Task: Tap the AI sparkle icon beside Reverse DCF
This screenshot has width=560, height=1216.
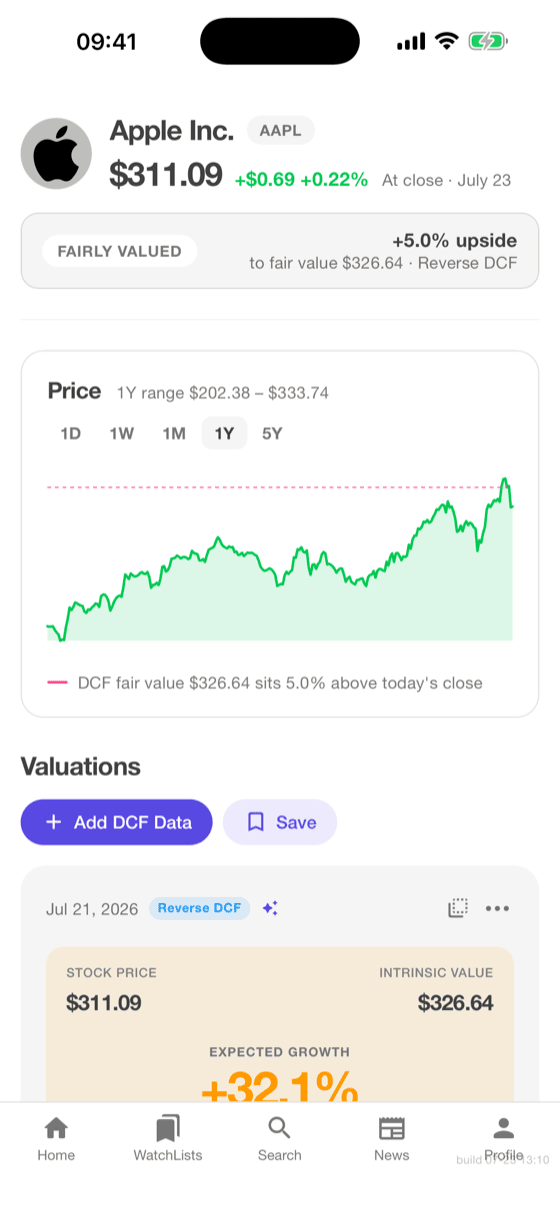Action: pyautogui.click(x=270, y=908)
